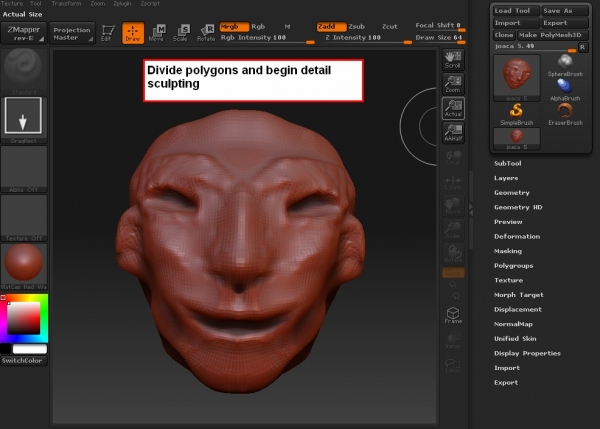The width and height of the screenshot is (600, 429).
Task: Expand the SubTool palette
Action: (507, 163)
